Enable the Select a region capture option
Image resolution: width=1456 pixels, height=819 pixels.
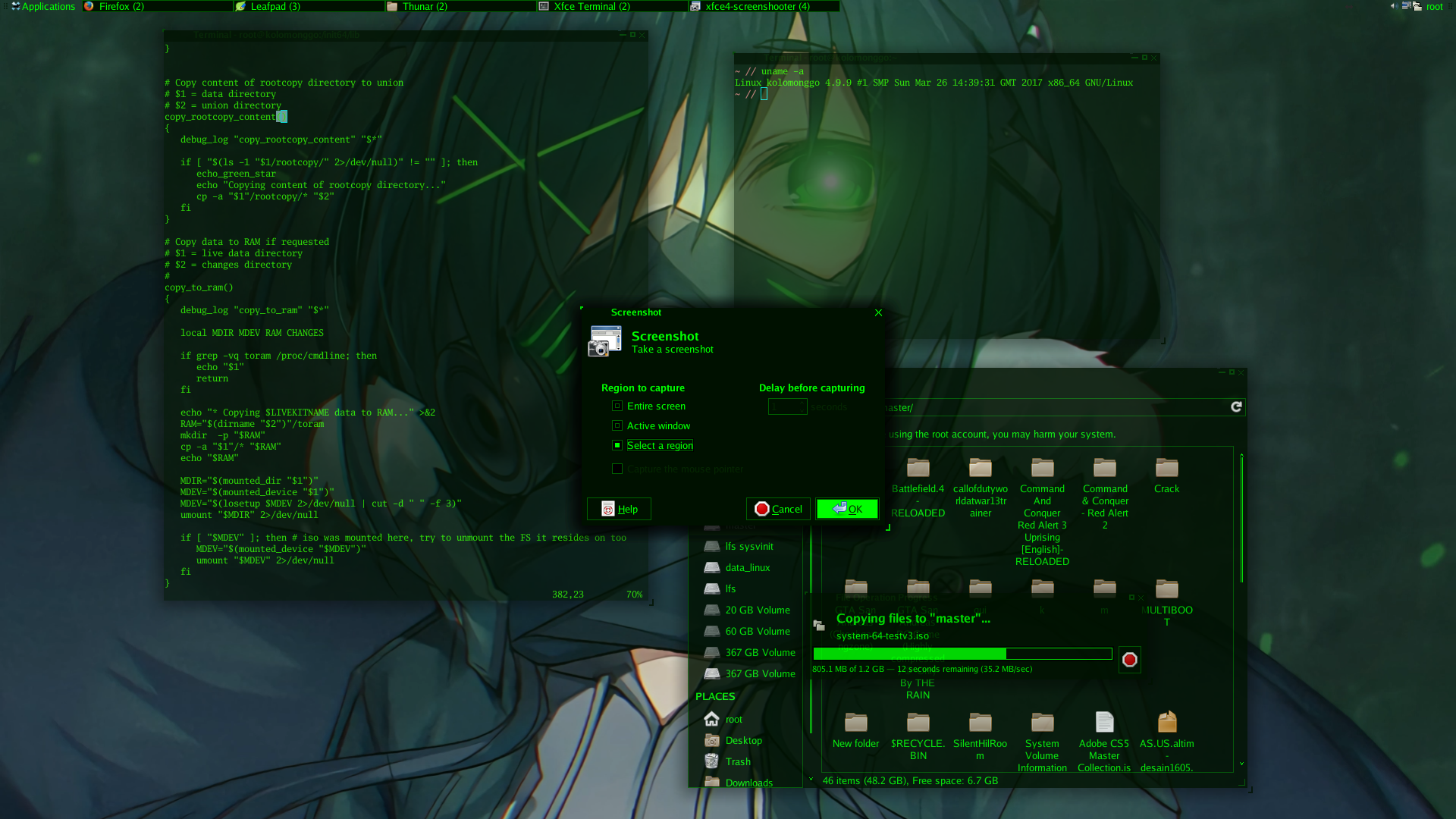pyautogui.click(x=617, y=444)
